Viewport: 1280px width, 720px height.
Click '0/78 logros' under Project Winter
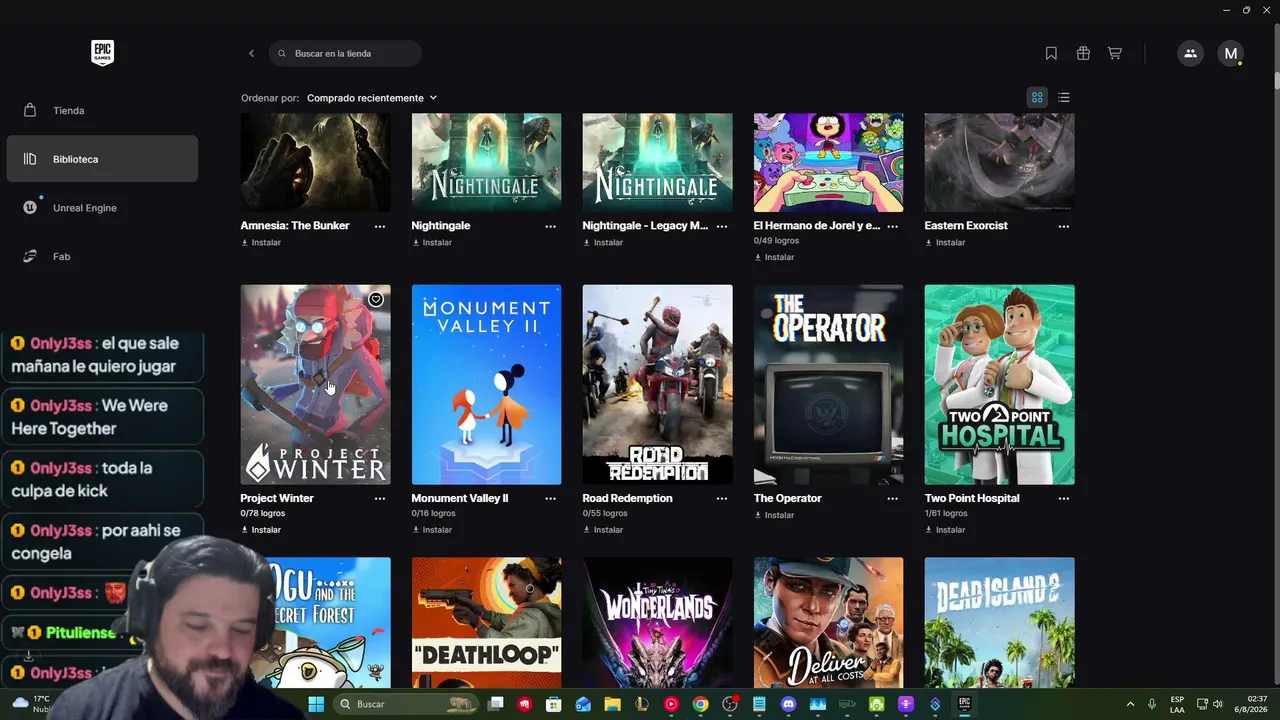[x=263, y=514]
